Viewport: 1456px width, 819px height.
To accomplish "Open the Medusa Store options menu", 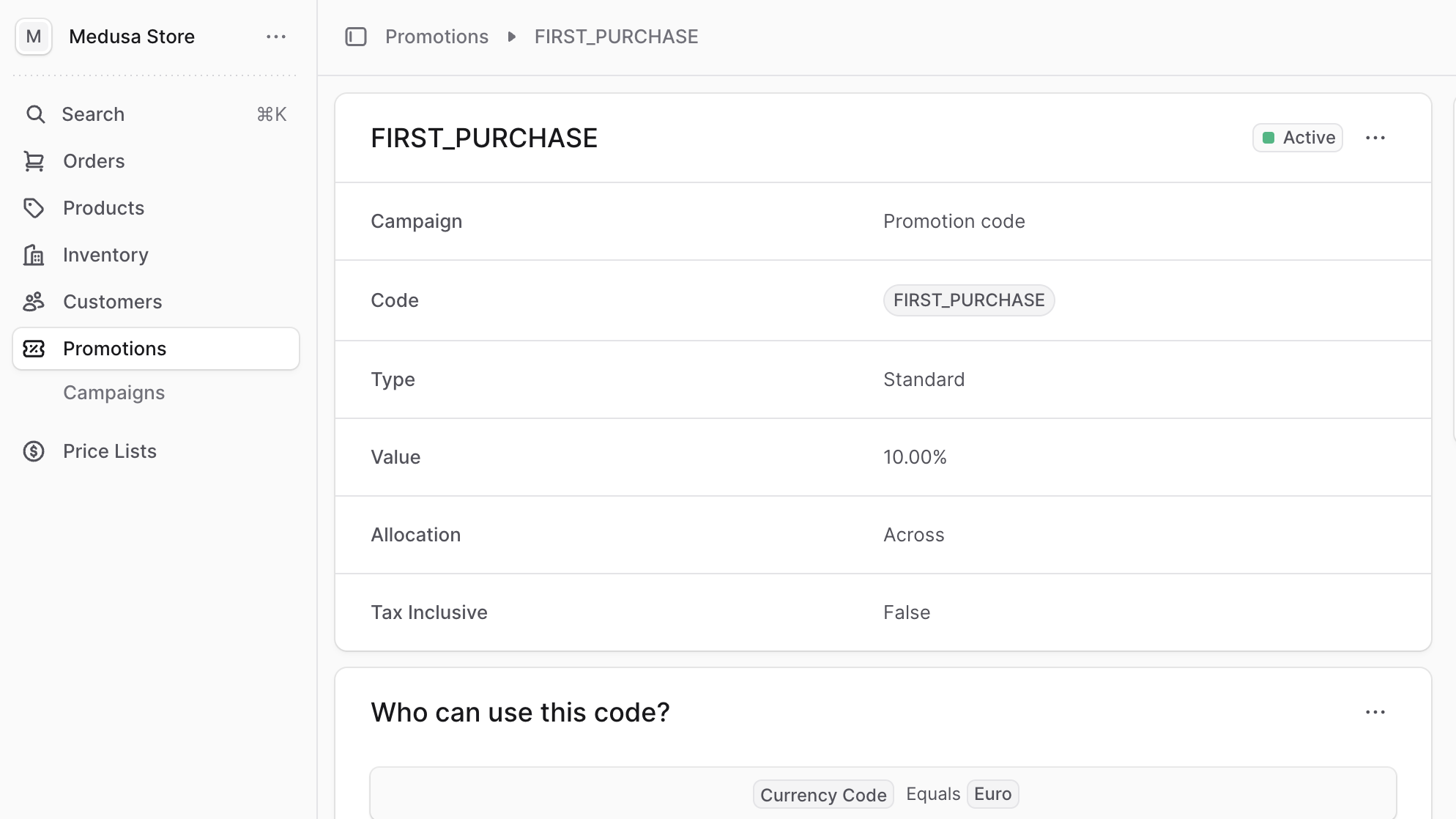I will (276, 36).
